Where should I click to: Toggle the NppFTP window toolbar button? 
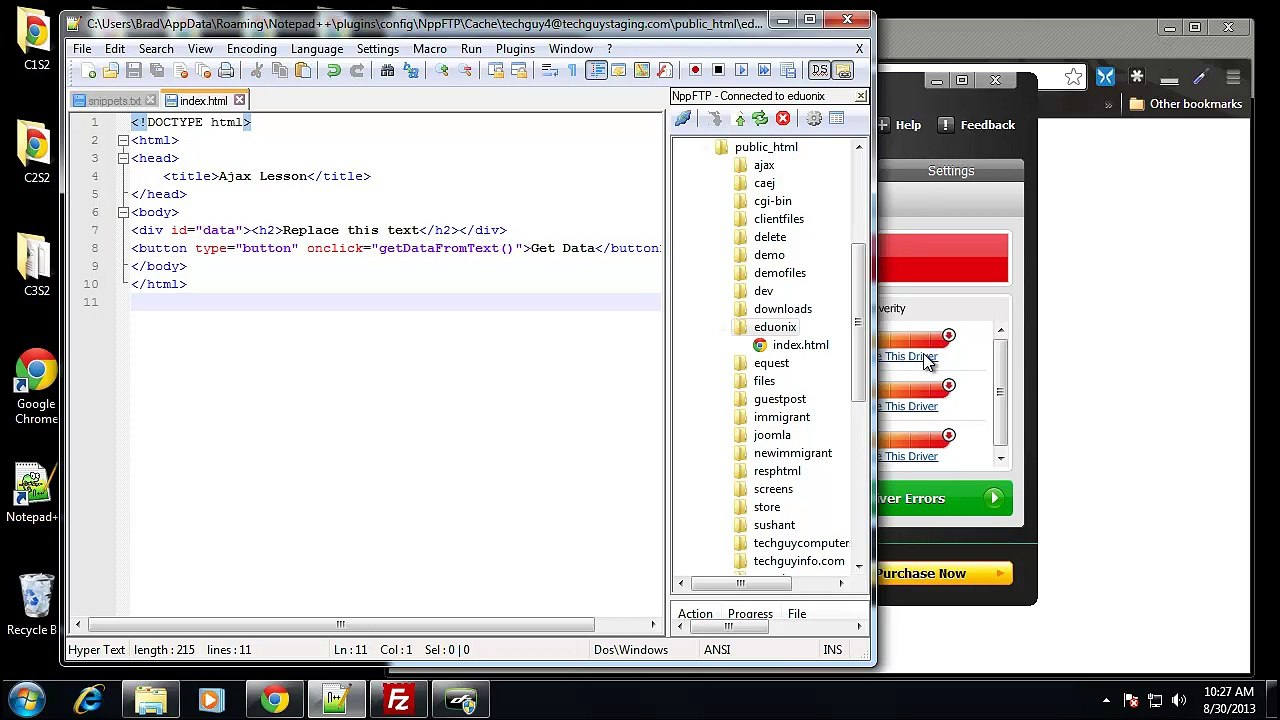click(843, 70)
